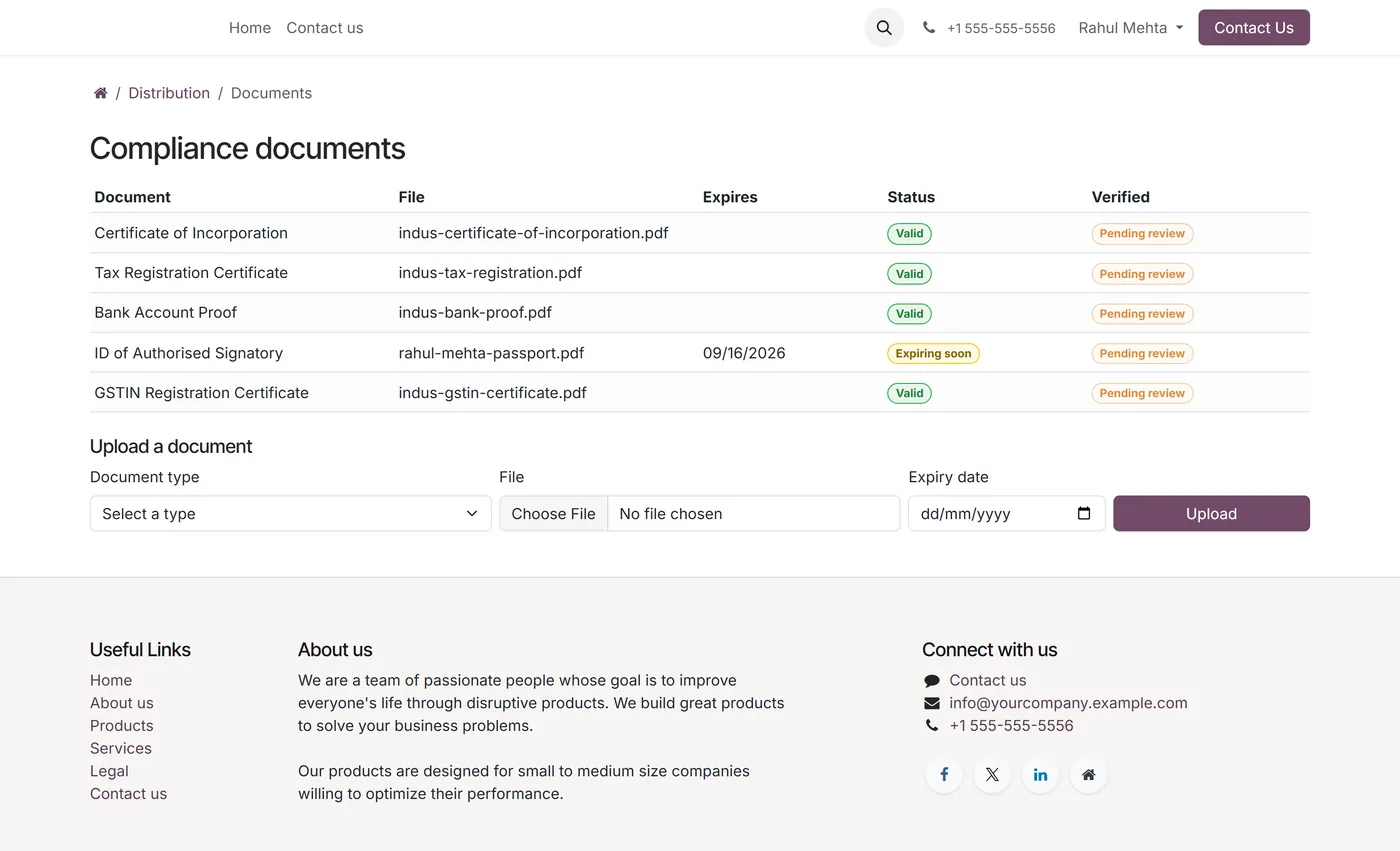Click the header phone number +1 555-555-5556

[x=1001, y=28]
